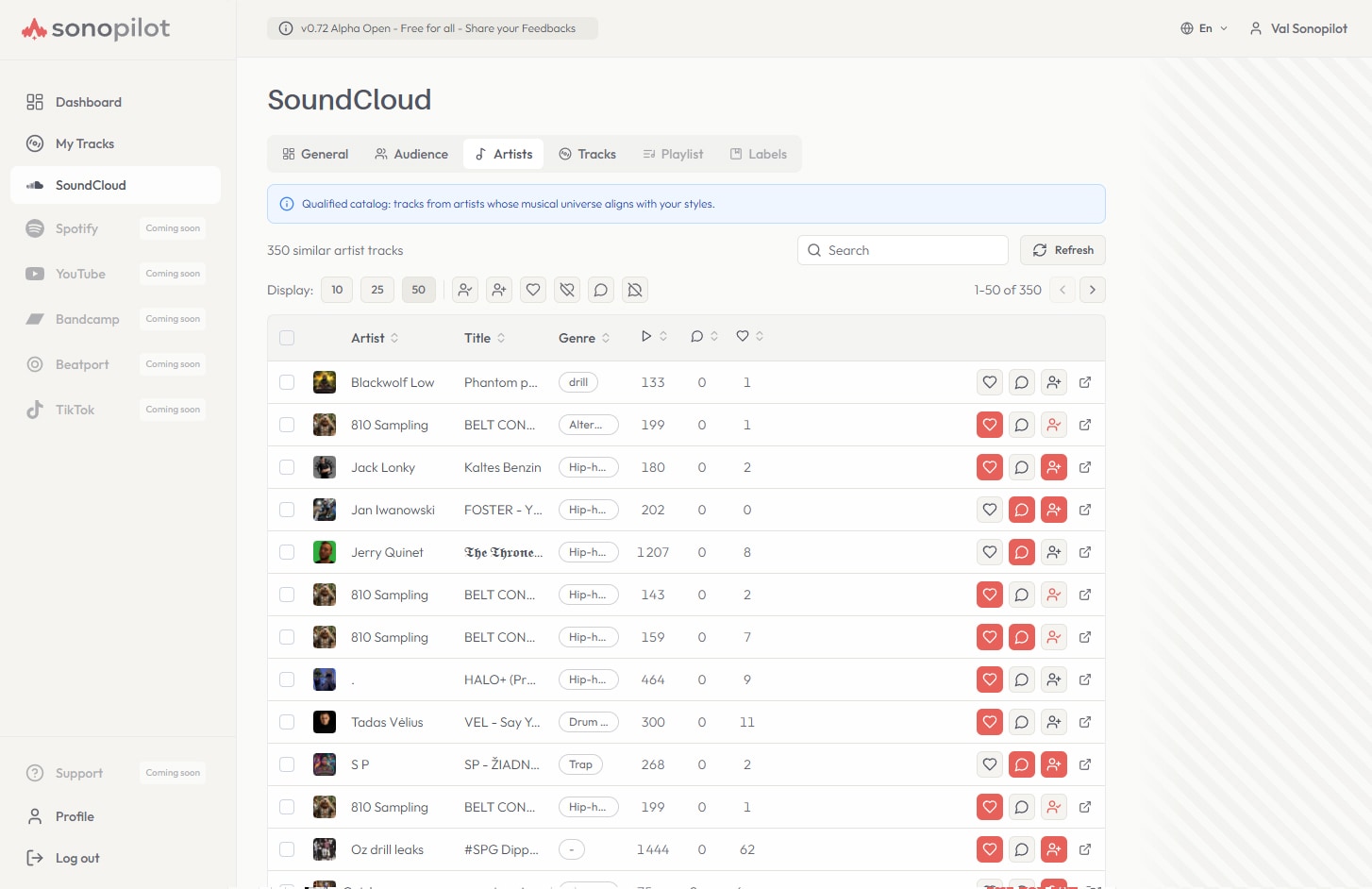This screenshot has height=889, width=1372.
Task: Switch to the Tracks tab
Action: pyautogui.click(x=587, y=153)
